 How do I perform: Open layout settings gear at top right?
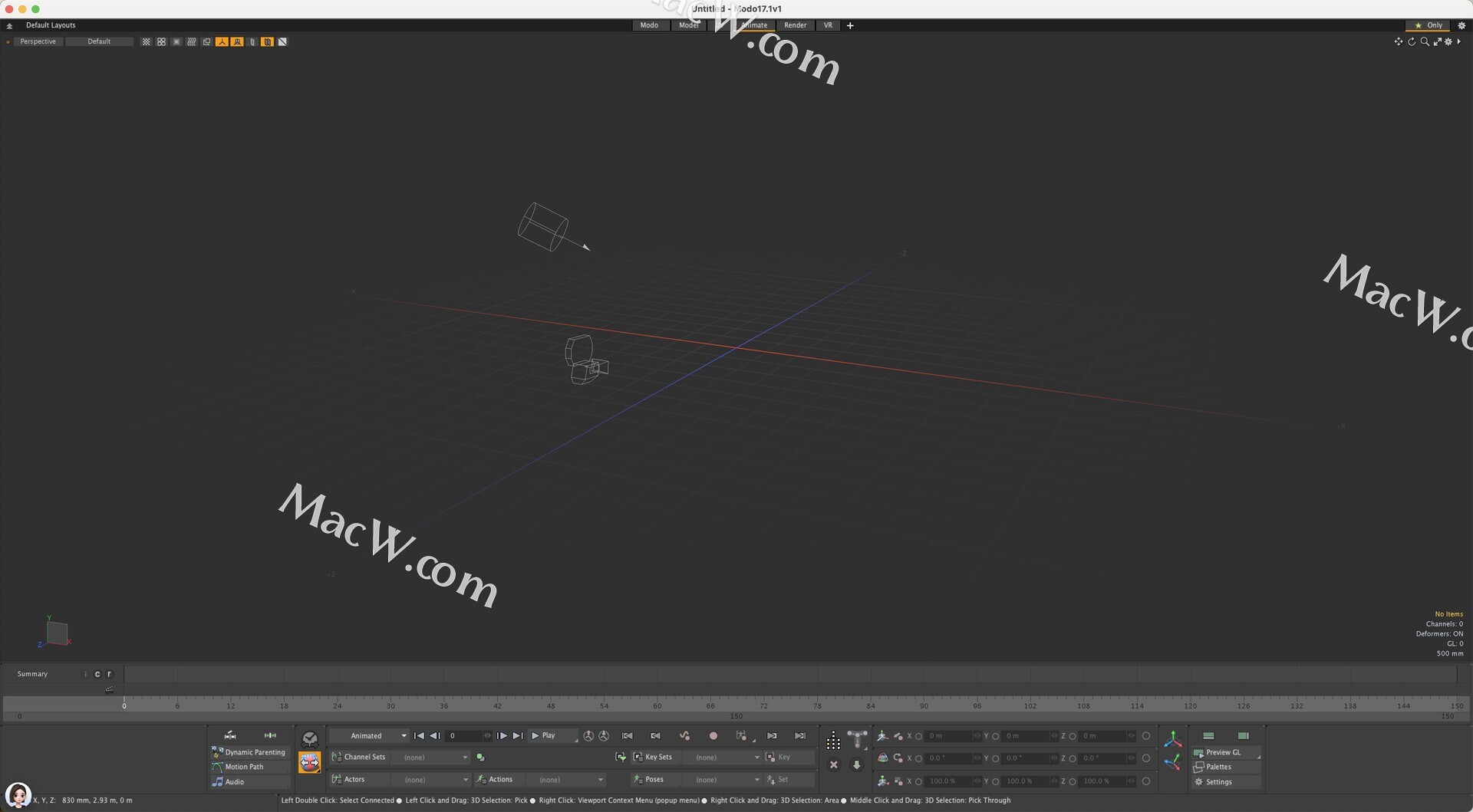pos(1461,25)
